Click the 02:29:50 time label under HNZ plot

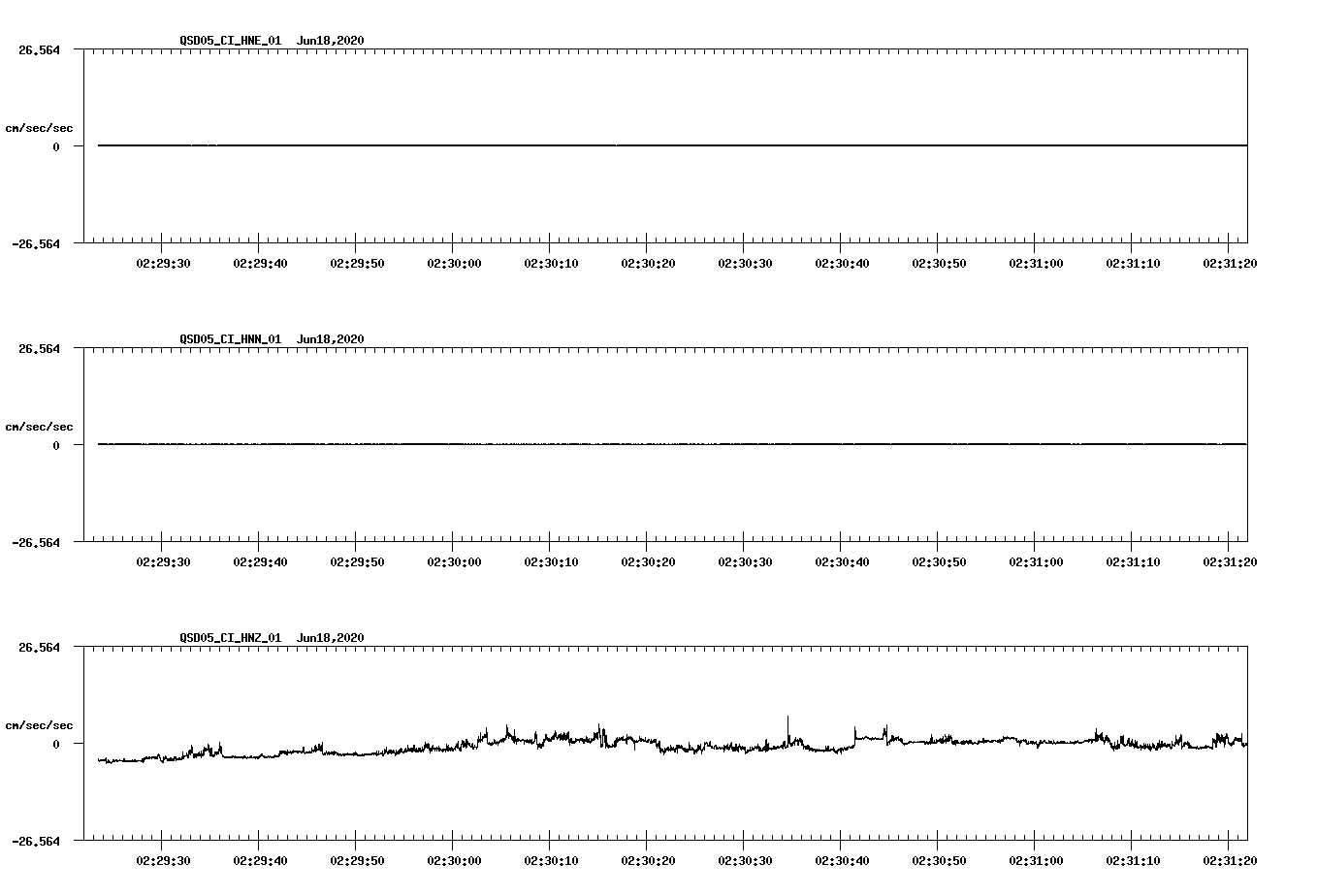point(357,861)
